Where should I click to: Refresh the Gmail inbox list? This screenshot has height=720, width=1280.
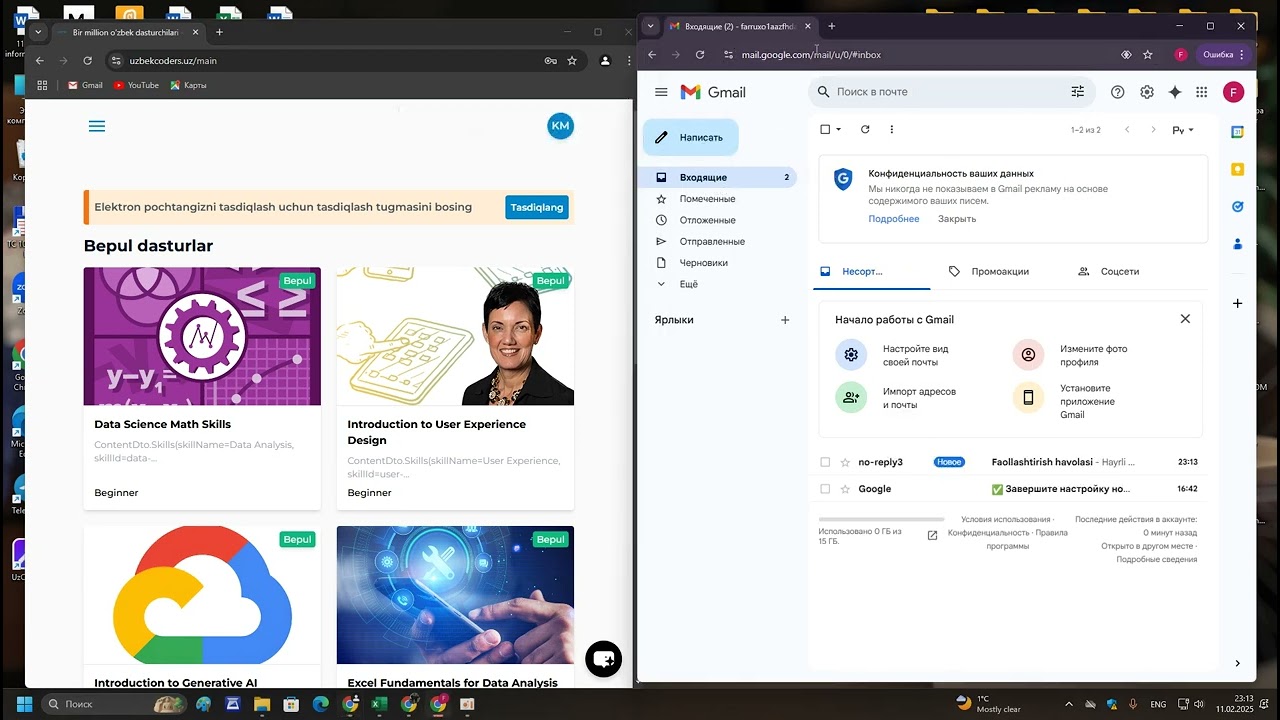point(865,129)
